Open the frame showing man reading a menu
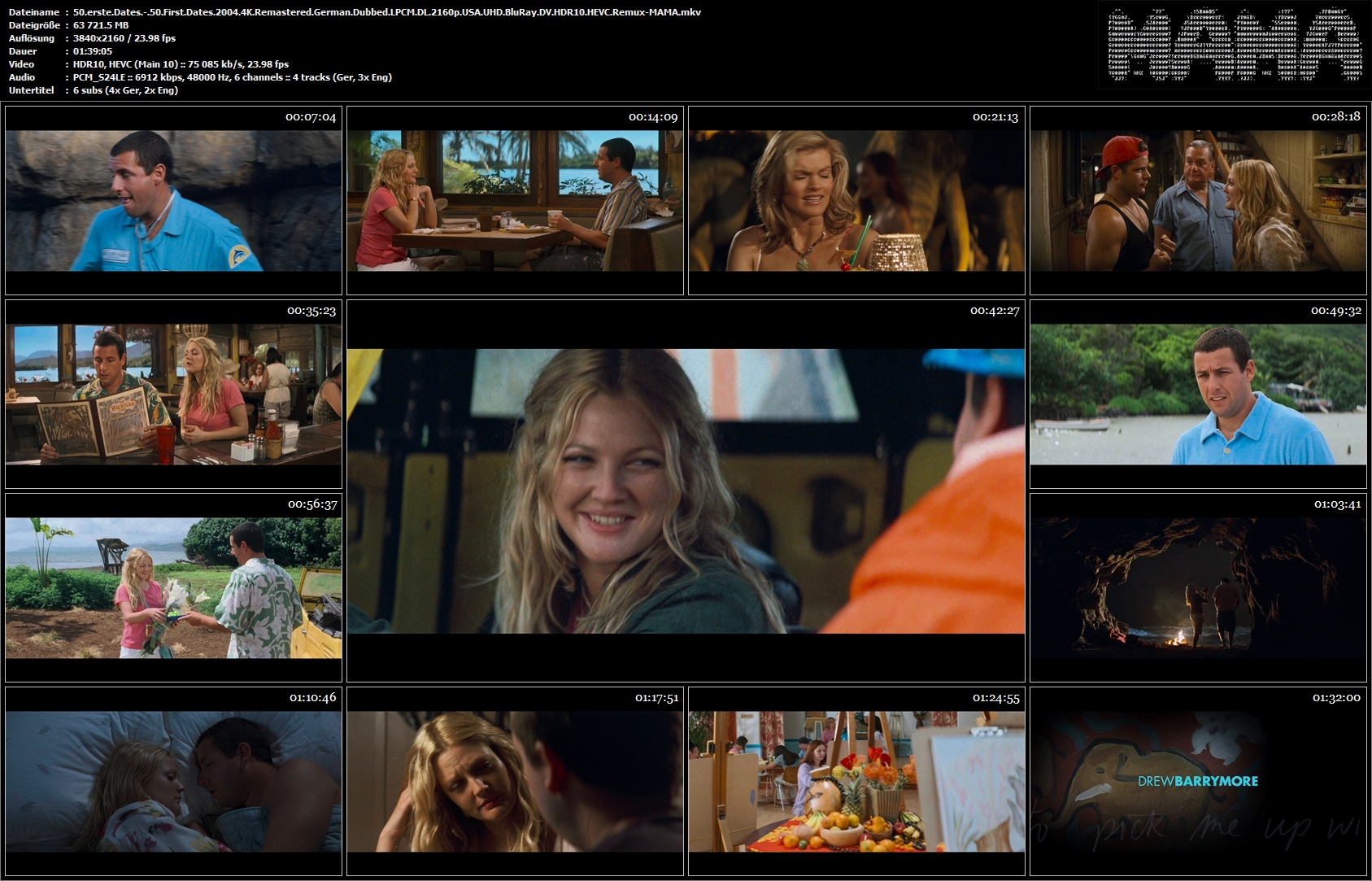 (173, 395)
